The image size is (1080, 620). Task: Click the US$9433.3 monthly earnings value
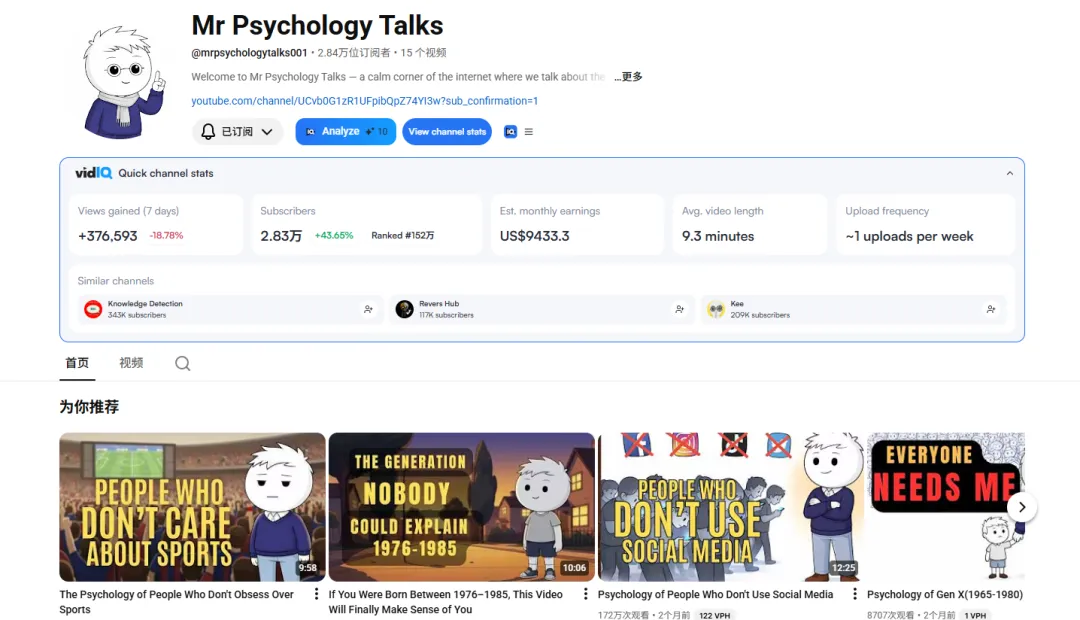click(x=534, y=236)
